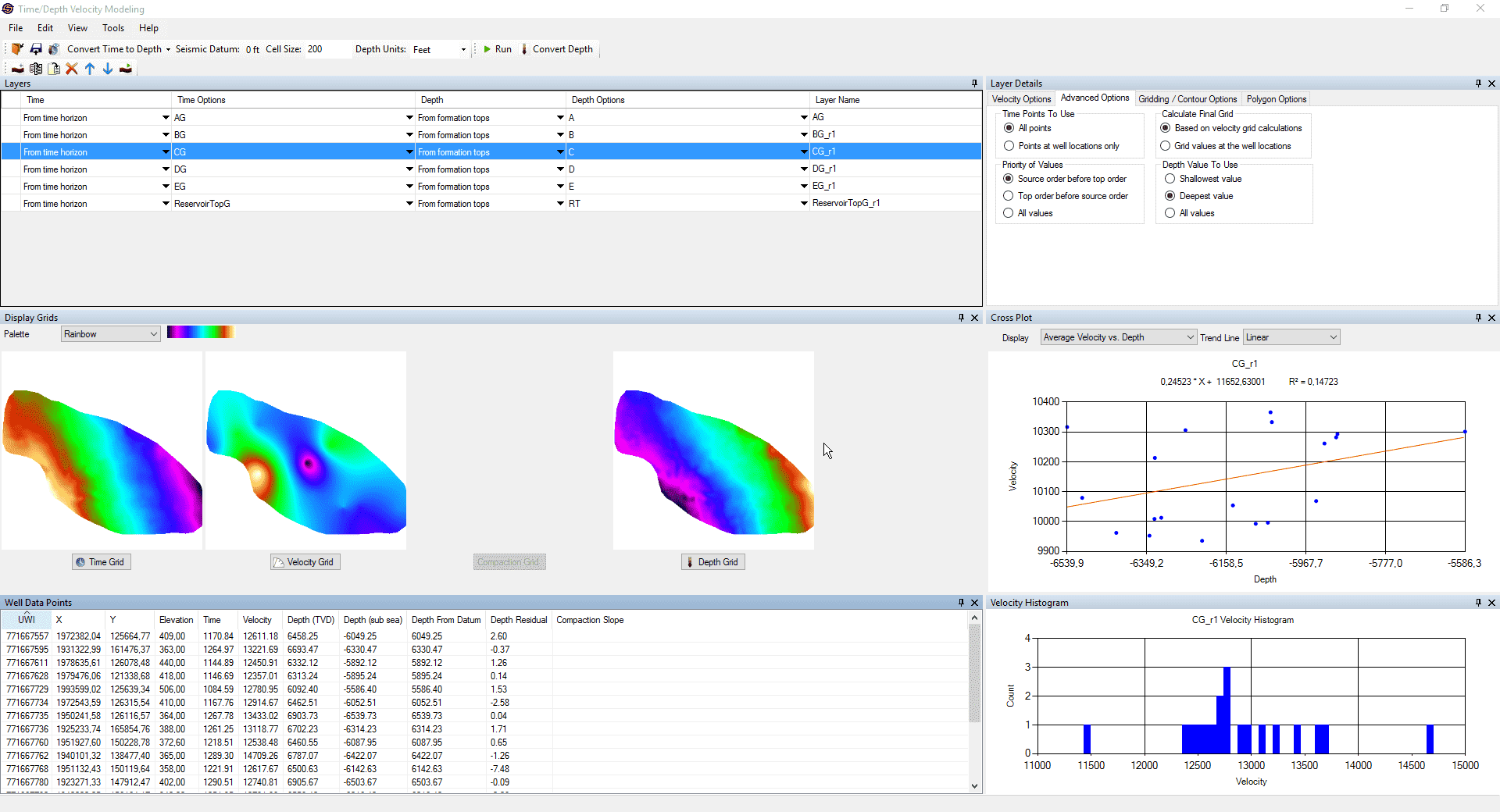Move layer up with blue up arrow
Viewport: 1500px width, 812px height.
click(x=90, y=69)
